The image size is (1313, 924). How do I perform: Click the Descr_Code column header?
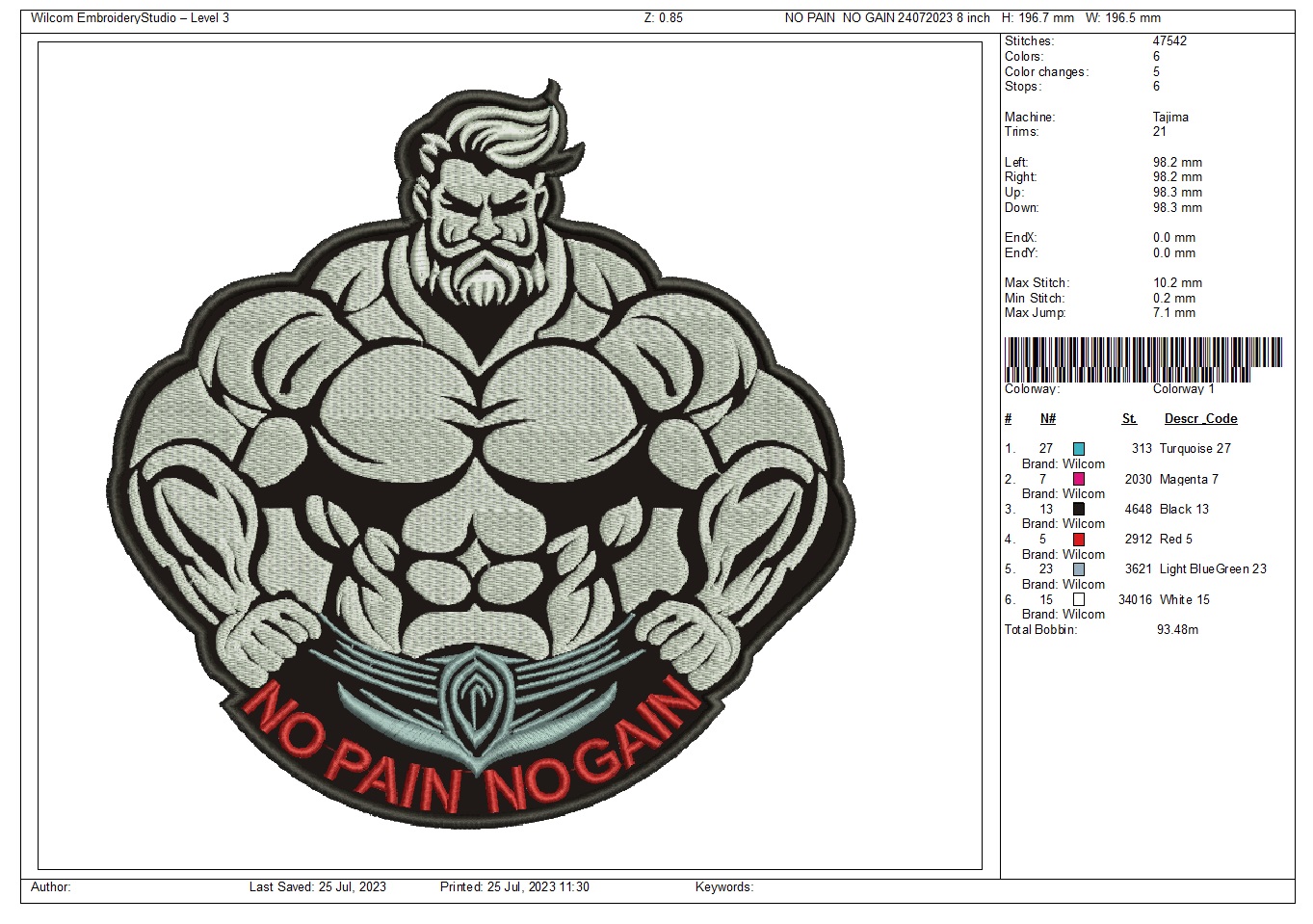tap(1200, 419)
